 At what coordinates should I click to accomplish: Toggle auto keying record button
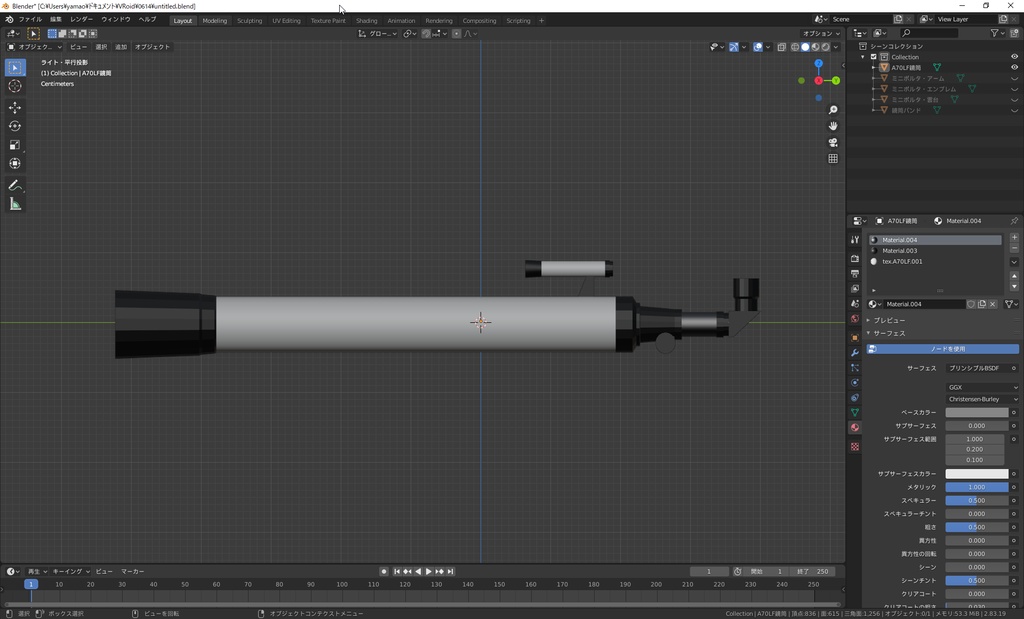(x=384, y=571)
